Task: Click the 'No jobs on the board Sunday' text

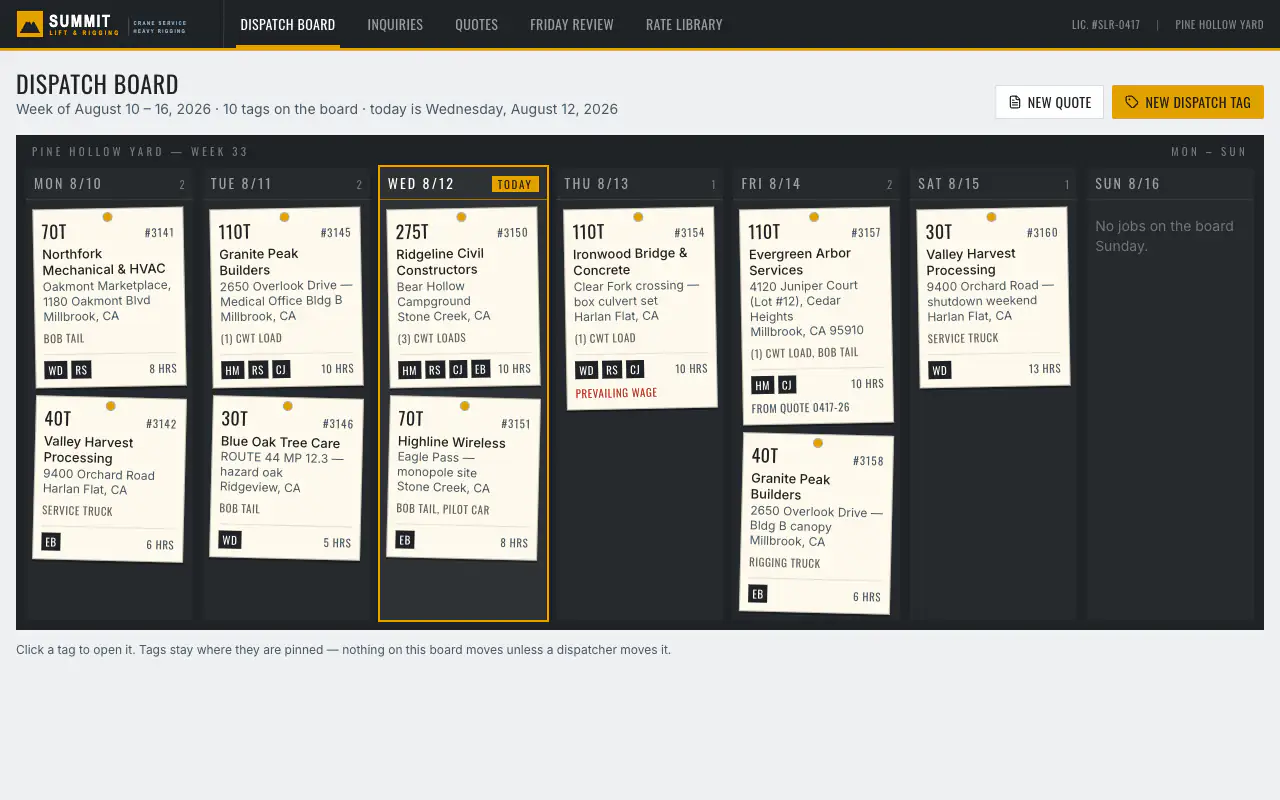Action: [1164, 236]
